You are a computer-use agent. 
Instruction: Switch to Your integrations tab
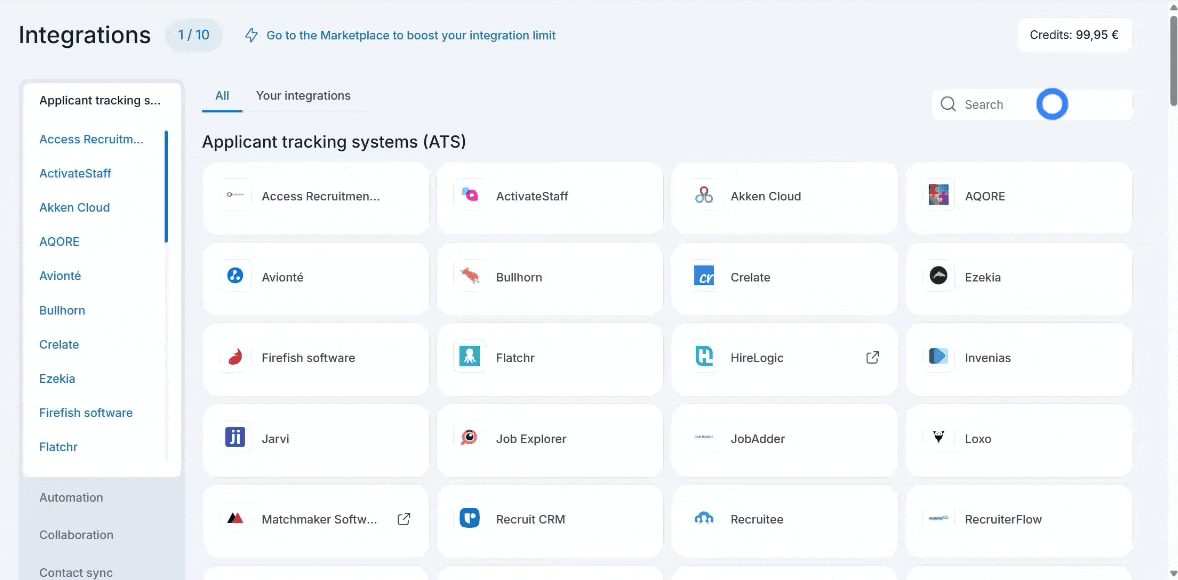(x=303, y=96)
